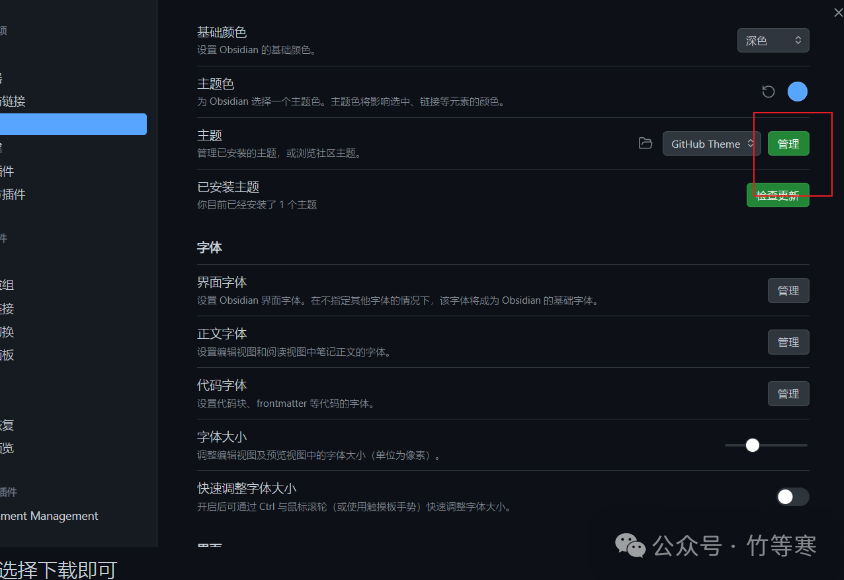Reset 主题色 with the circular arrow icon
The width and height of the screenshot is (844, 580).
pyautogui.click(x=767, y=91)
